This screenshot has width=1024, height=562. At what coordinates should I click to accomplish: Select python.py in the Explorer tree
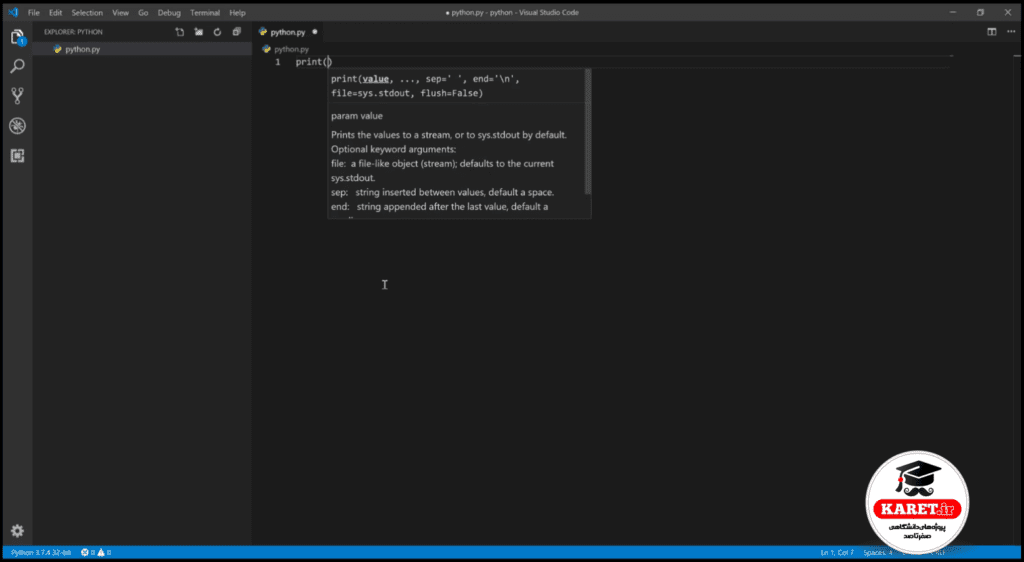pyautogui.click(x=142, y=49)
